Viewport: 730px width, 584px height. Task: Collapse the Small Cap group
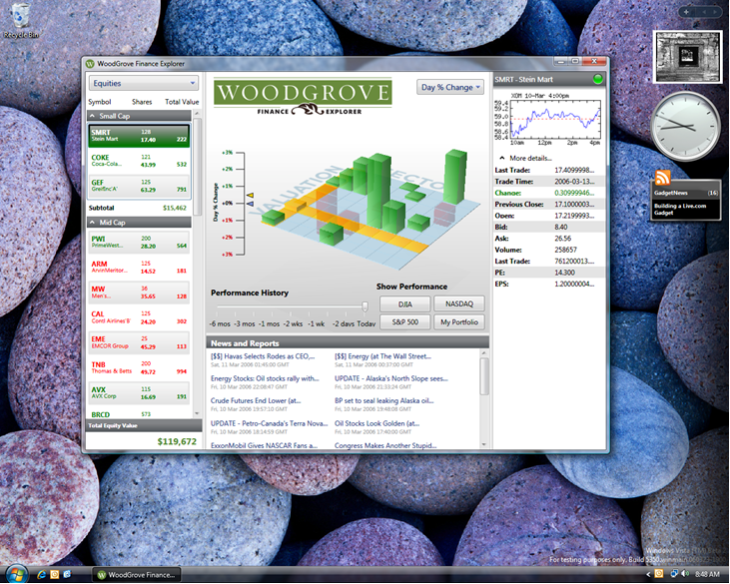point(92,116)
